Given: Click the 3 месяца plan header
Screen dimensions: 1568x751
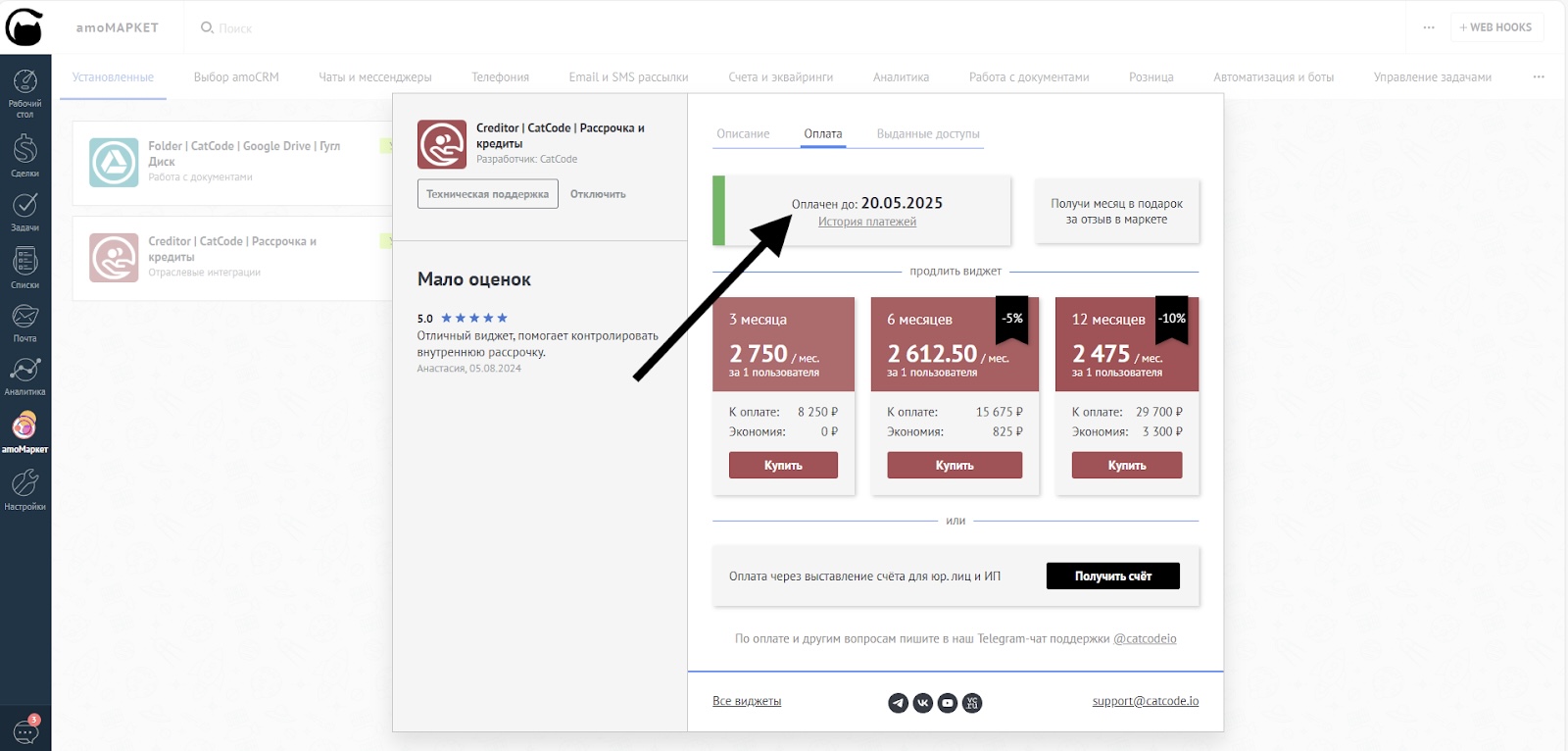Looking at the screenshot, I should click(783, 344).
